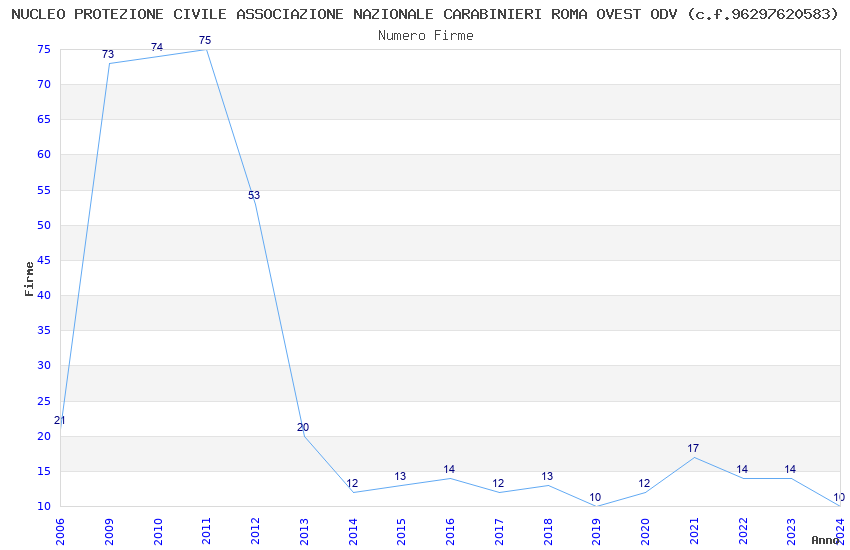Click data label 12 above 2017
The height and width of the screenshot is (550, 850).
point(498,483)
